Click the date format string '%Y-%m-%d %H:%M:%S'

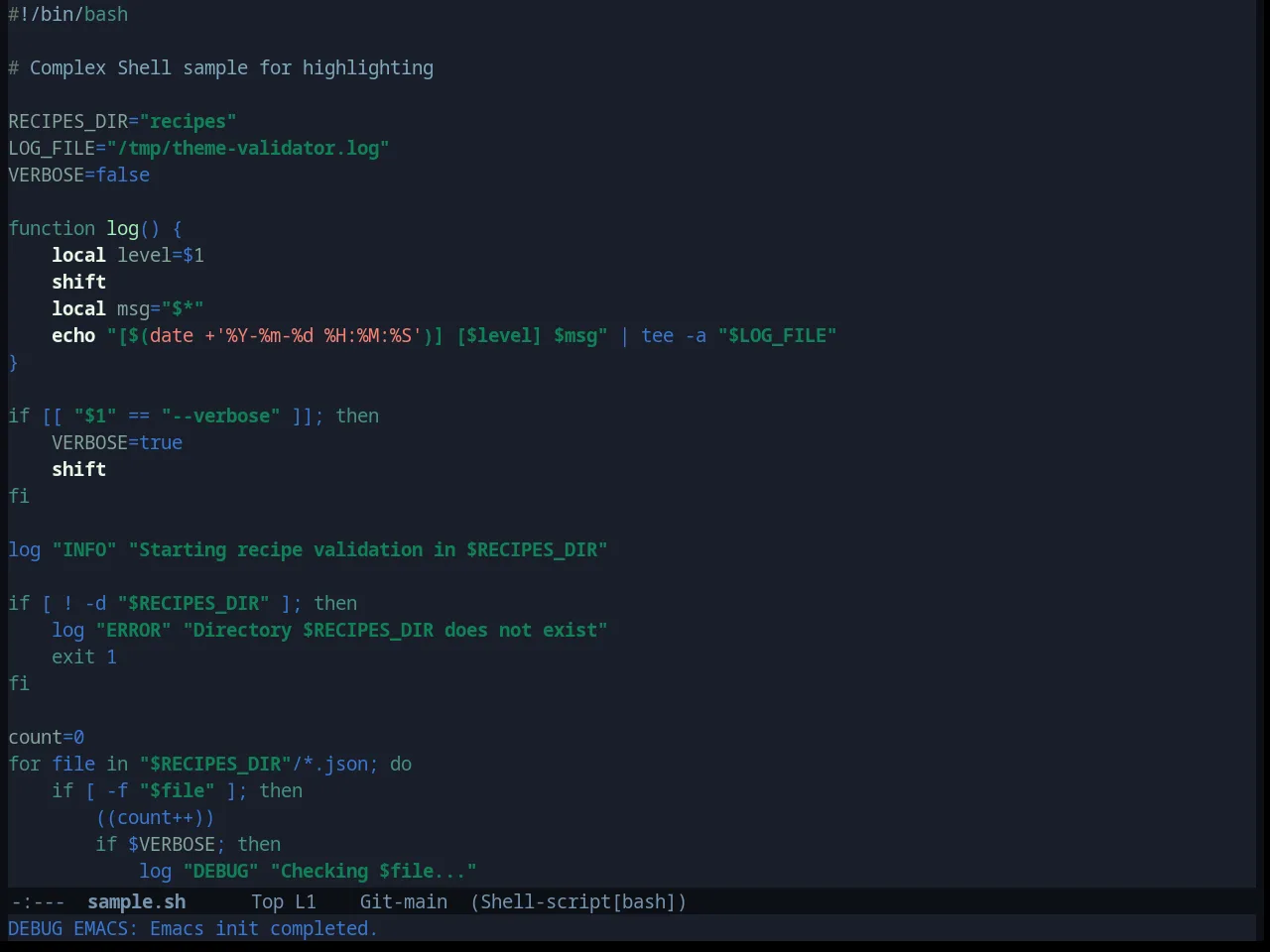tap(318, 335)
